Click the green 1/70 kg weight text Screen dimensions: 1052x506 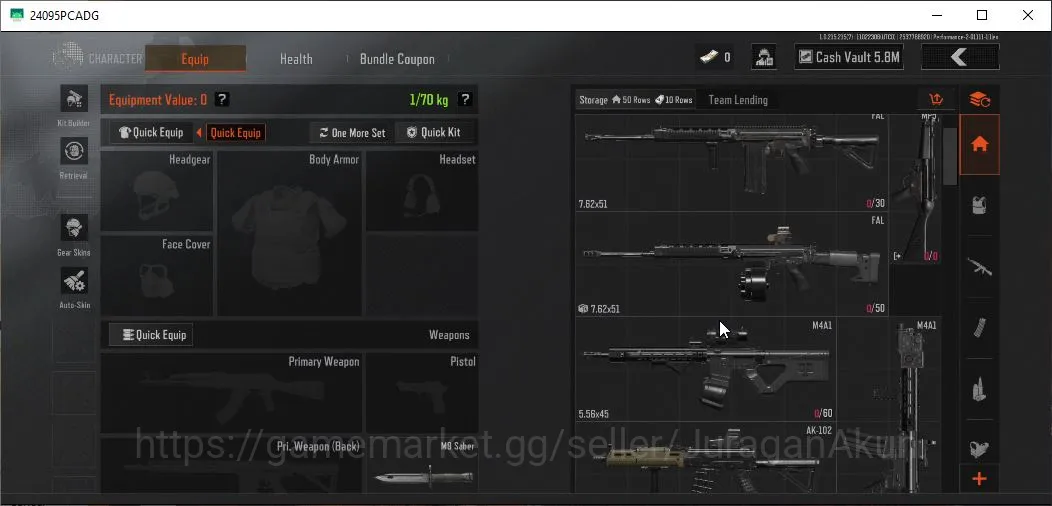pyautogui.click(x=429, y=100)
